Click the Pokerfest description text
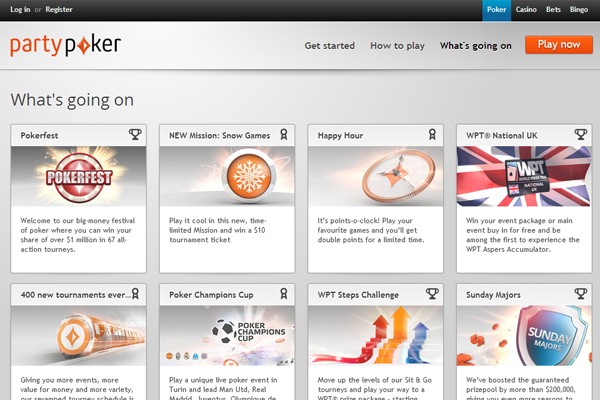The image size is (600, 400). pos(78,235)
